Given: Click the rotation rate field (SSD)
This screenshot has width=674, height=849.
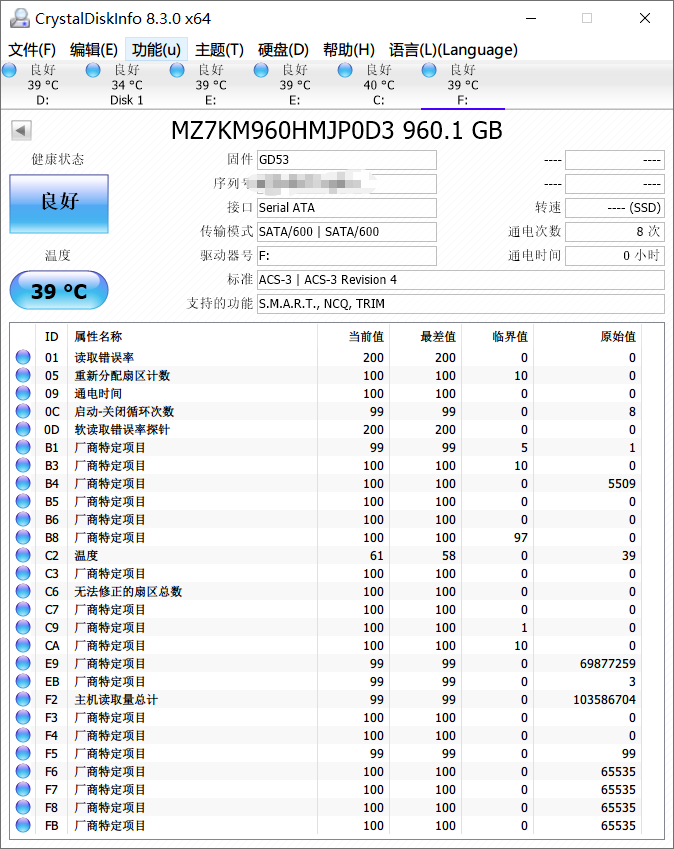Looking at the screenshot, I should [x=614, y=207].
